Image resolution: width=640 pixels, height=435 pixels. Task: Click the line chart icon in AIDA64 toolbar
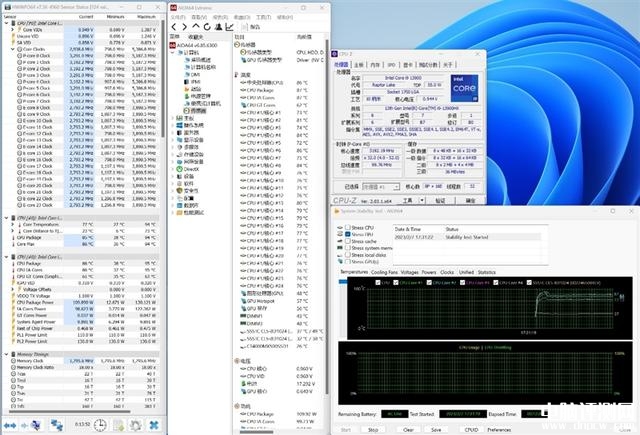(x=229, y=27)
